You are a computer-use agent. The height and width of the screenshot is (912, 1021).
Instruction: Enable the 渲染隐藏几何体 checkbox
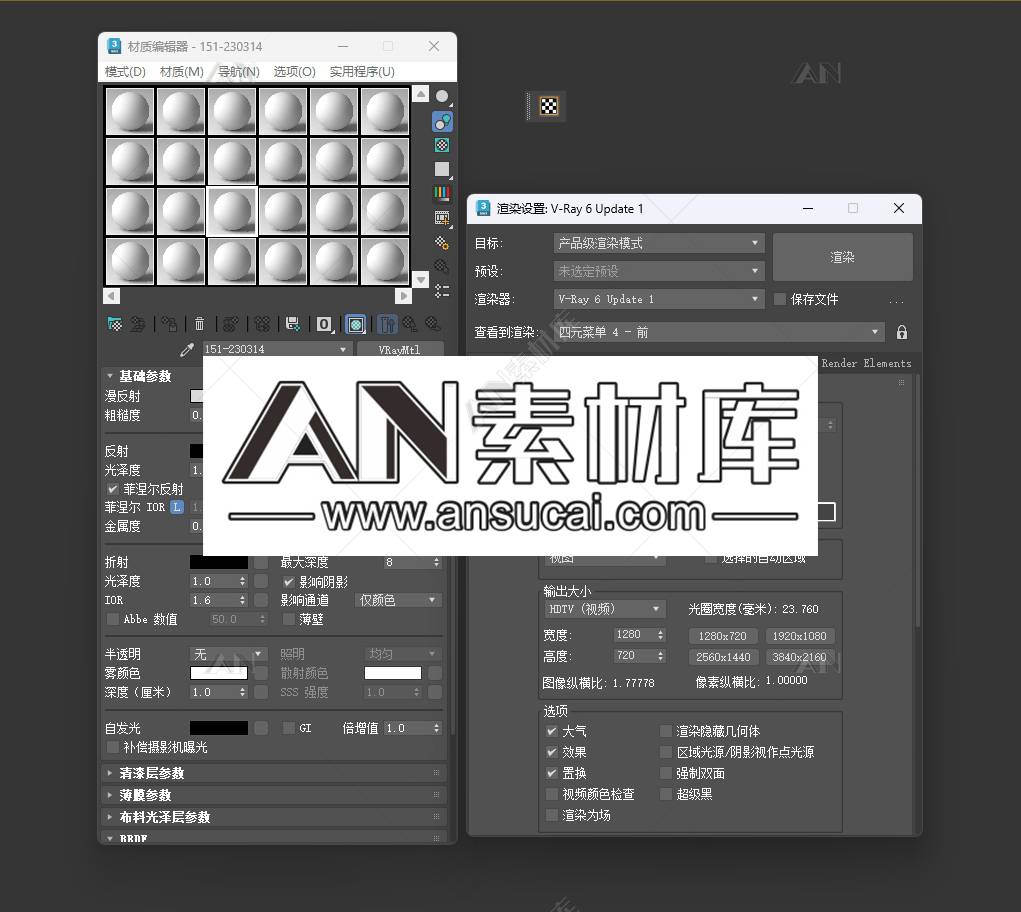[665, 731]
